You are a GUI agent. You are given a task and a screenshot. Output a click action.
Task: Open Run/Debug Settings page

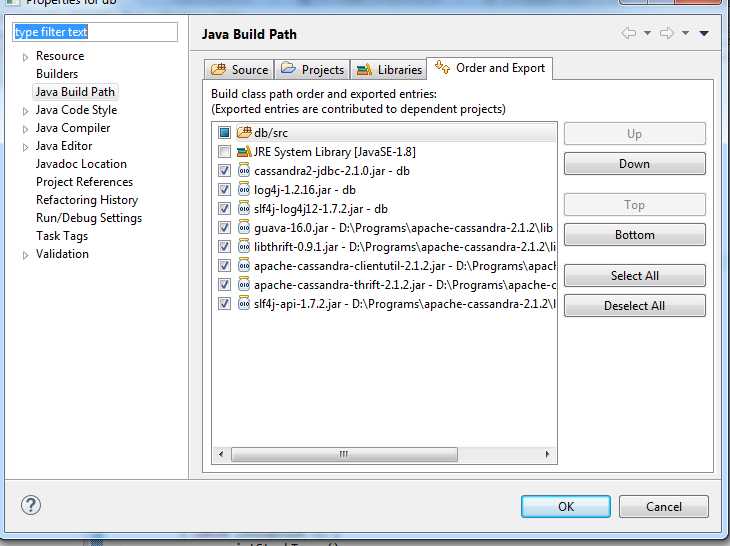pos(89,218)
